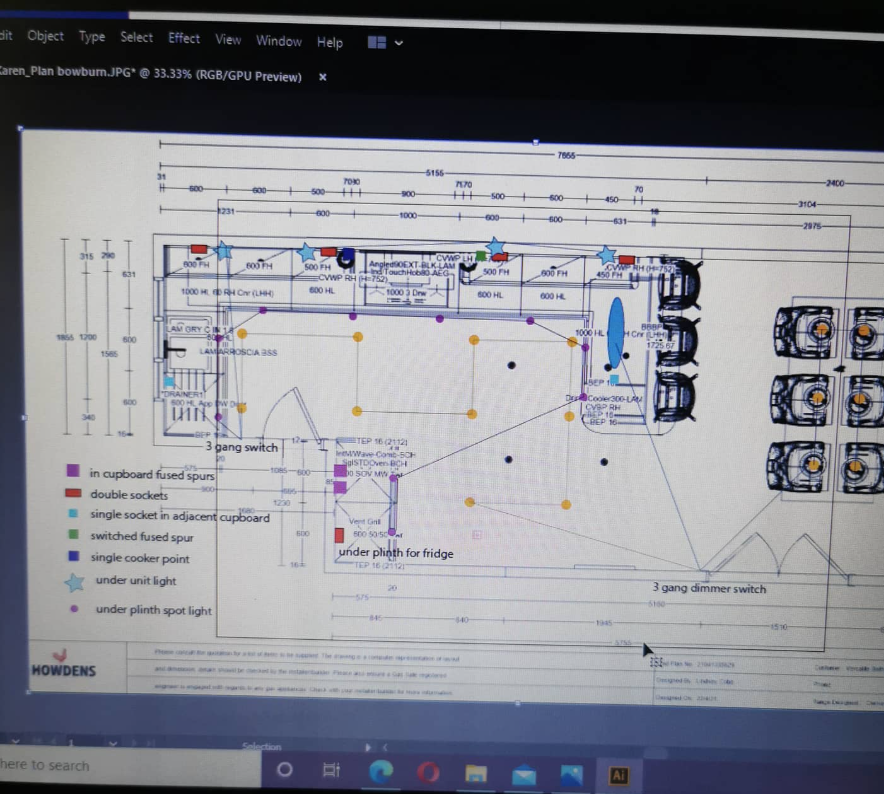Viewport: 884px width, 794px height.
Task: Launch Opera browser from taskbar
Action: [x=428, y=773]
